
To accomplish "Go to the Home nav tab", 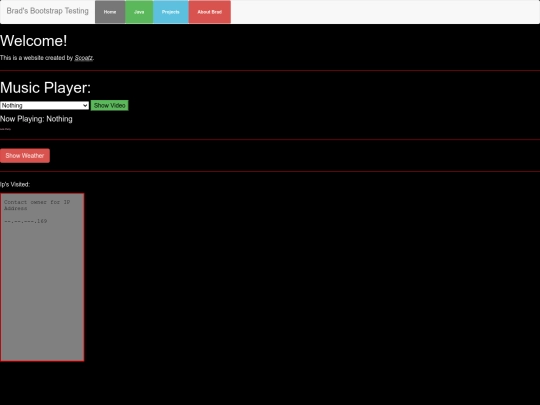I will tap(110, 12).
